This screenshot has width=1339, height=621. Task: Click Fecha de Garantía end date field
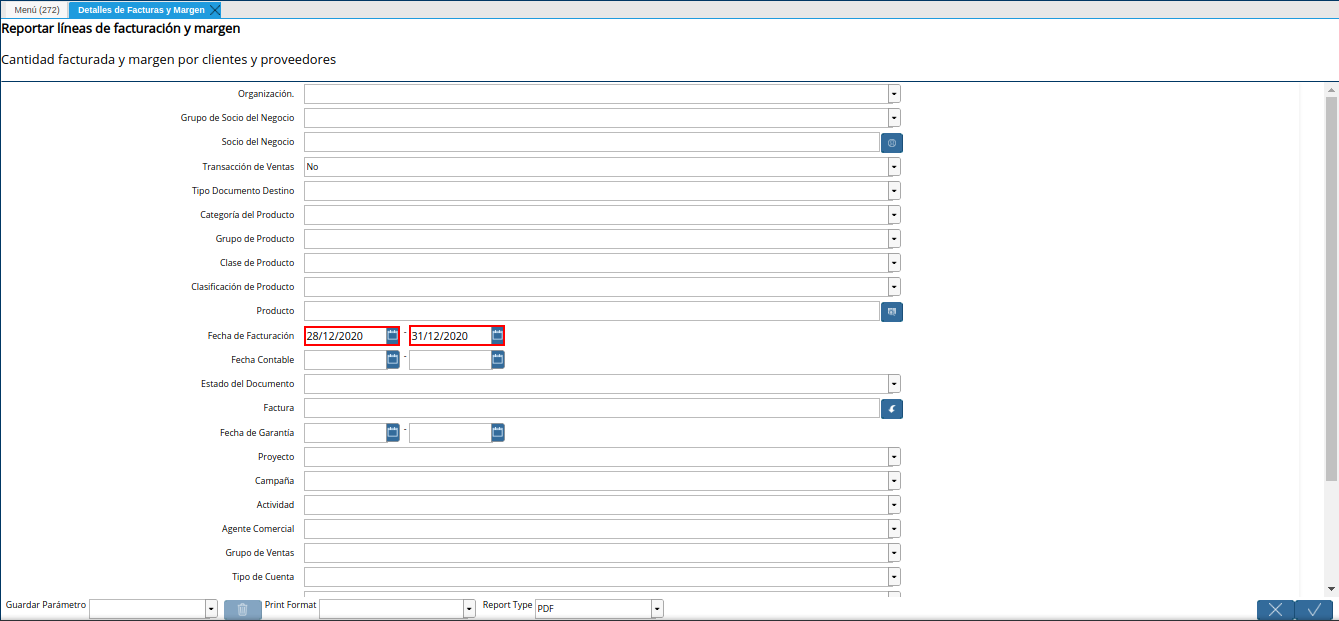pos(450,433)
